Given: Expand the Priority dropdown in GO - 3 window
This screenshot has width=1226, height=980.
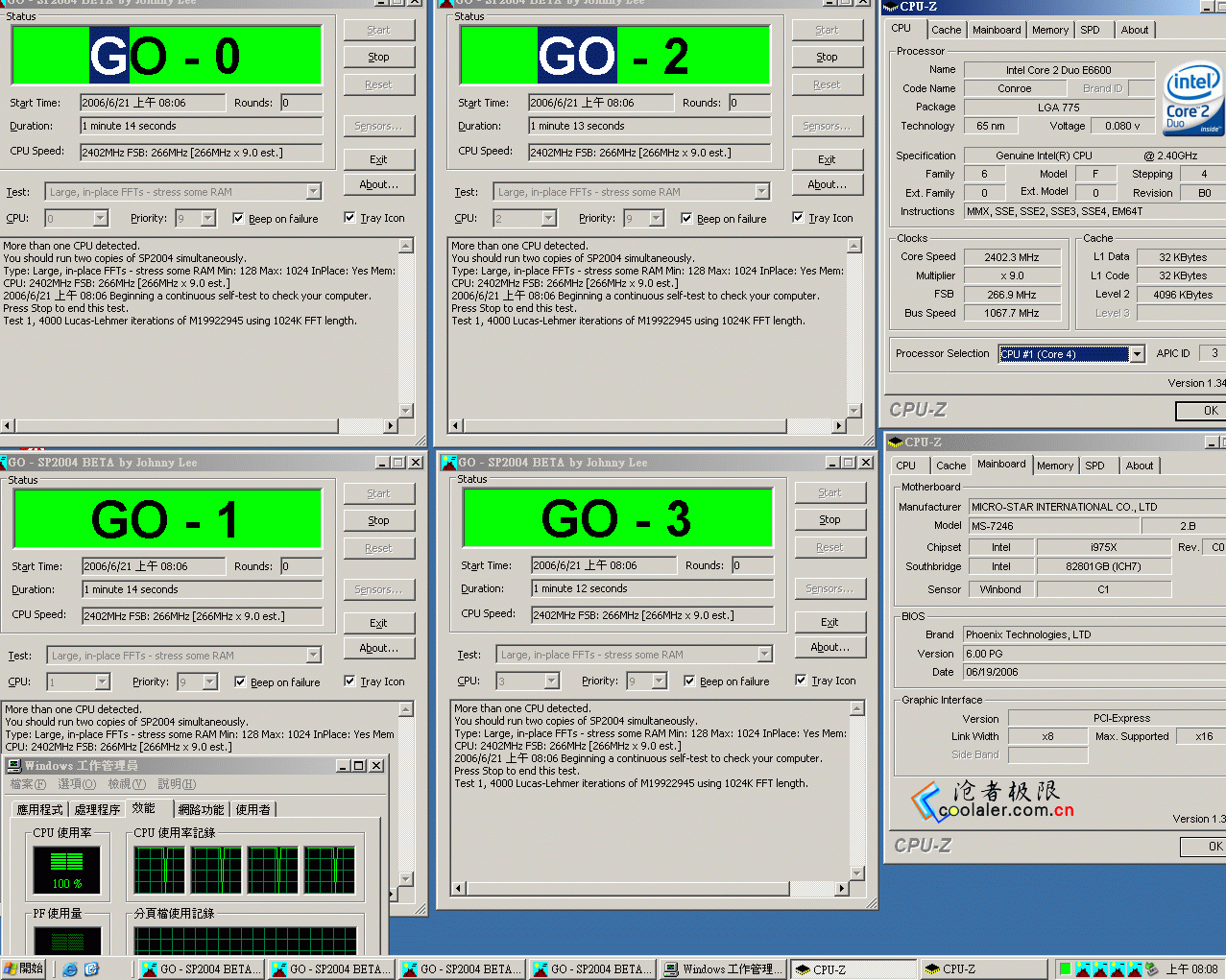Looking at the screenshot, I should click(x=659, y=681).
